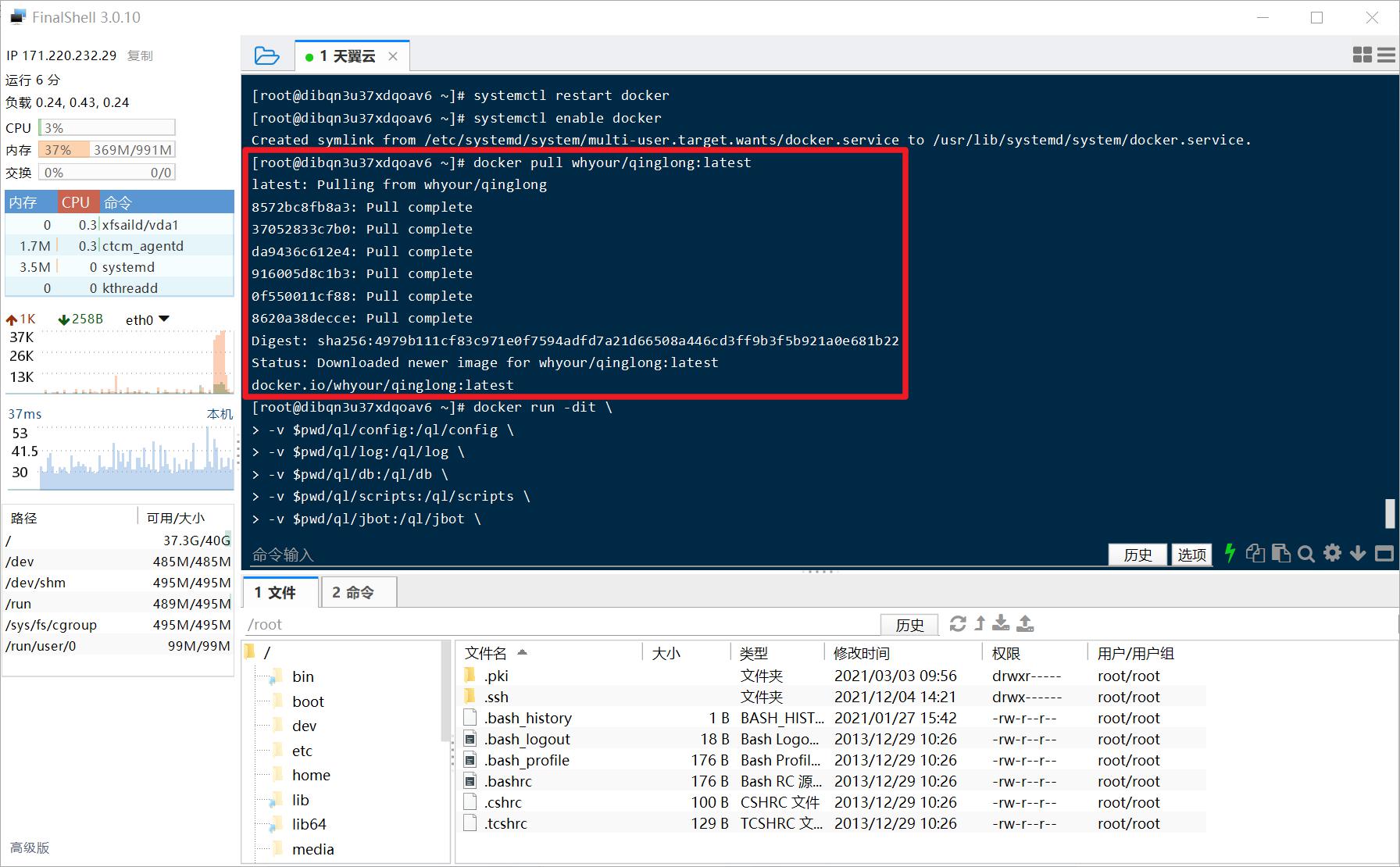Image resolution: width=1400 pixels, height=867 pixels.
Task: Open eth0 network interface dropdown
Action: (163, 319)
